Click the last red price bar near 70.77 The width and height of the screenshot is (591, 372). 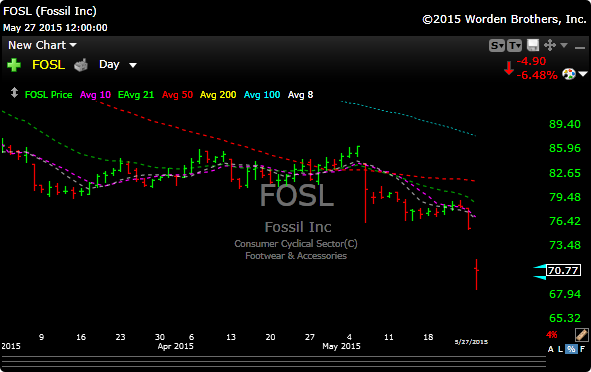(476, 274)
